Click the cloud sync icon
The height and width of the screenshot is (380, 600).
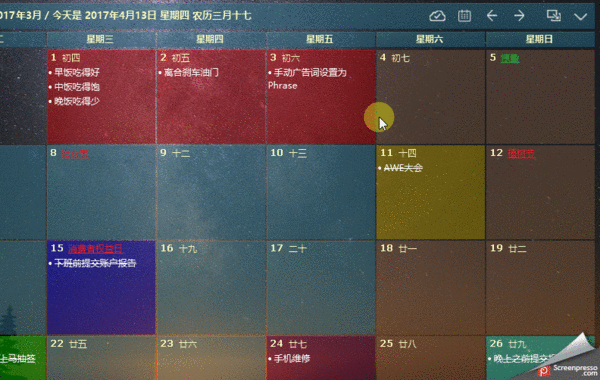(437, 16)
